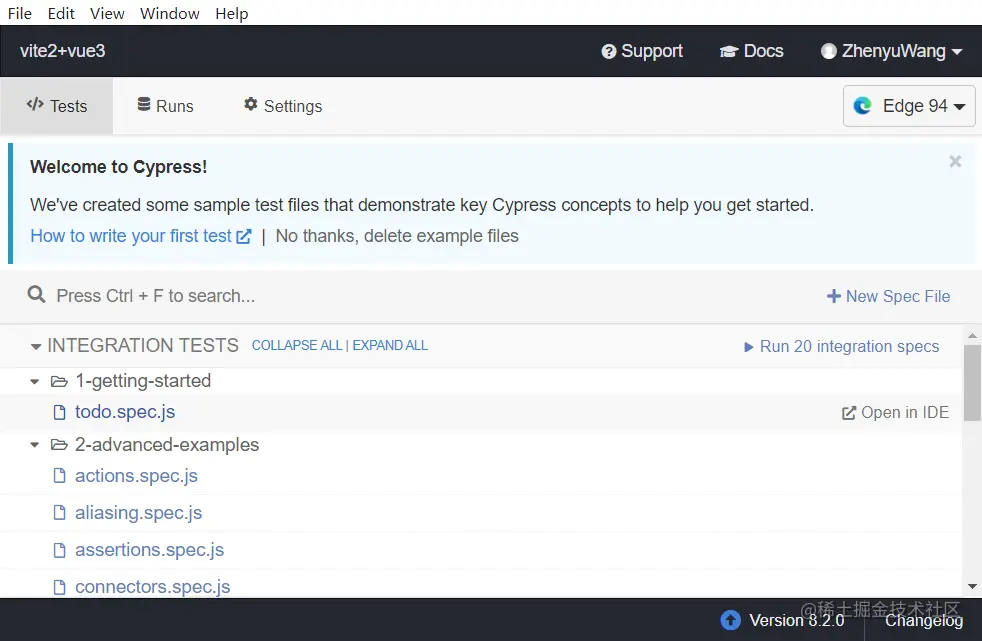Screen dimensions: 982x641
Task: Switch to the Runs tab
Action: point(165,106)
